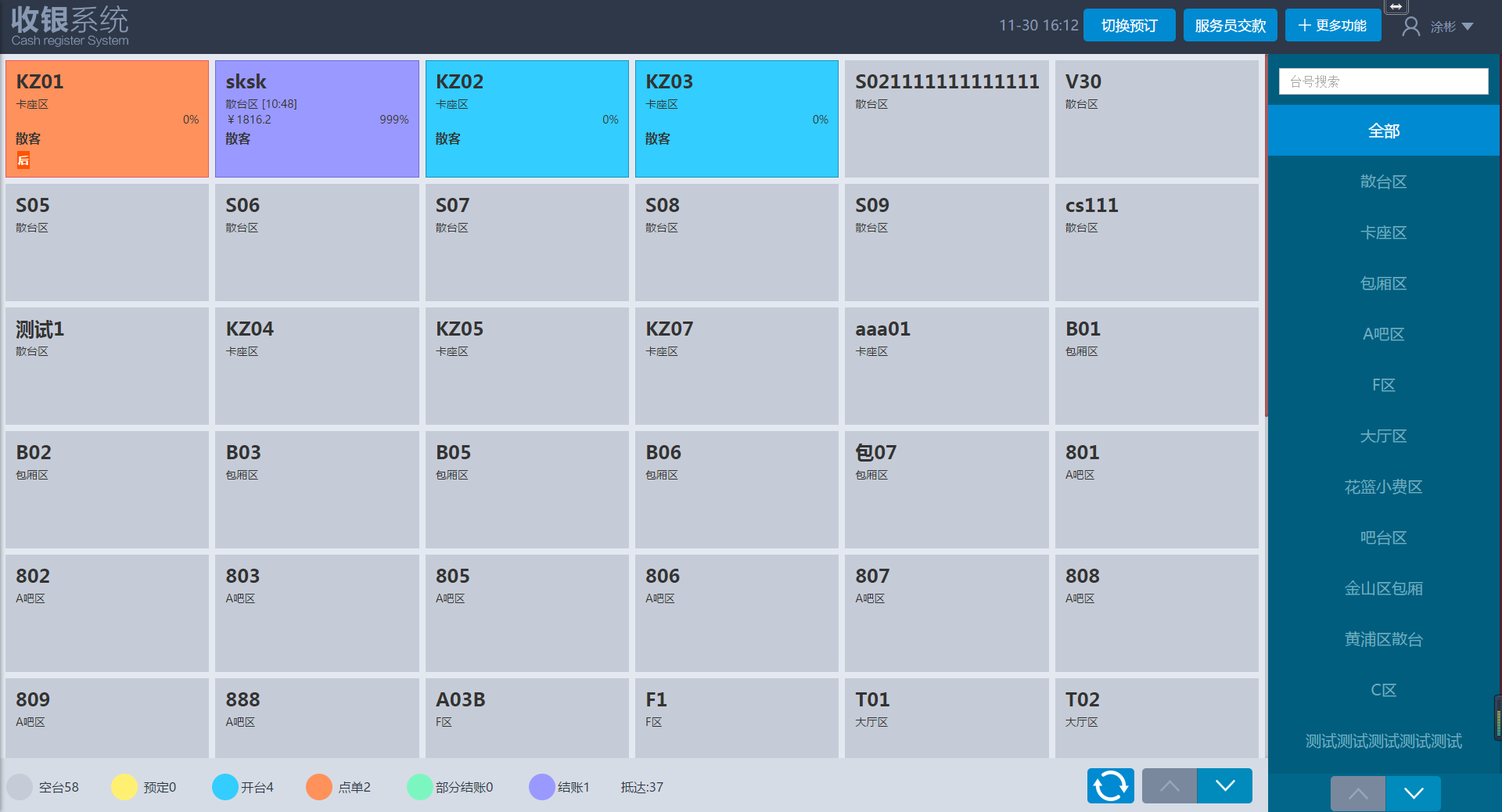
Task: Open the V30 table card
Action: point(1156,119)
